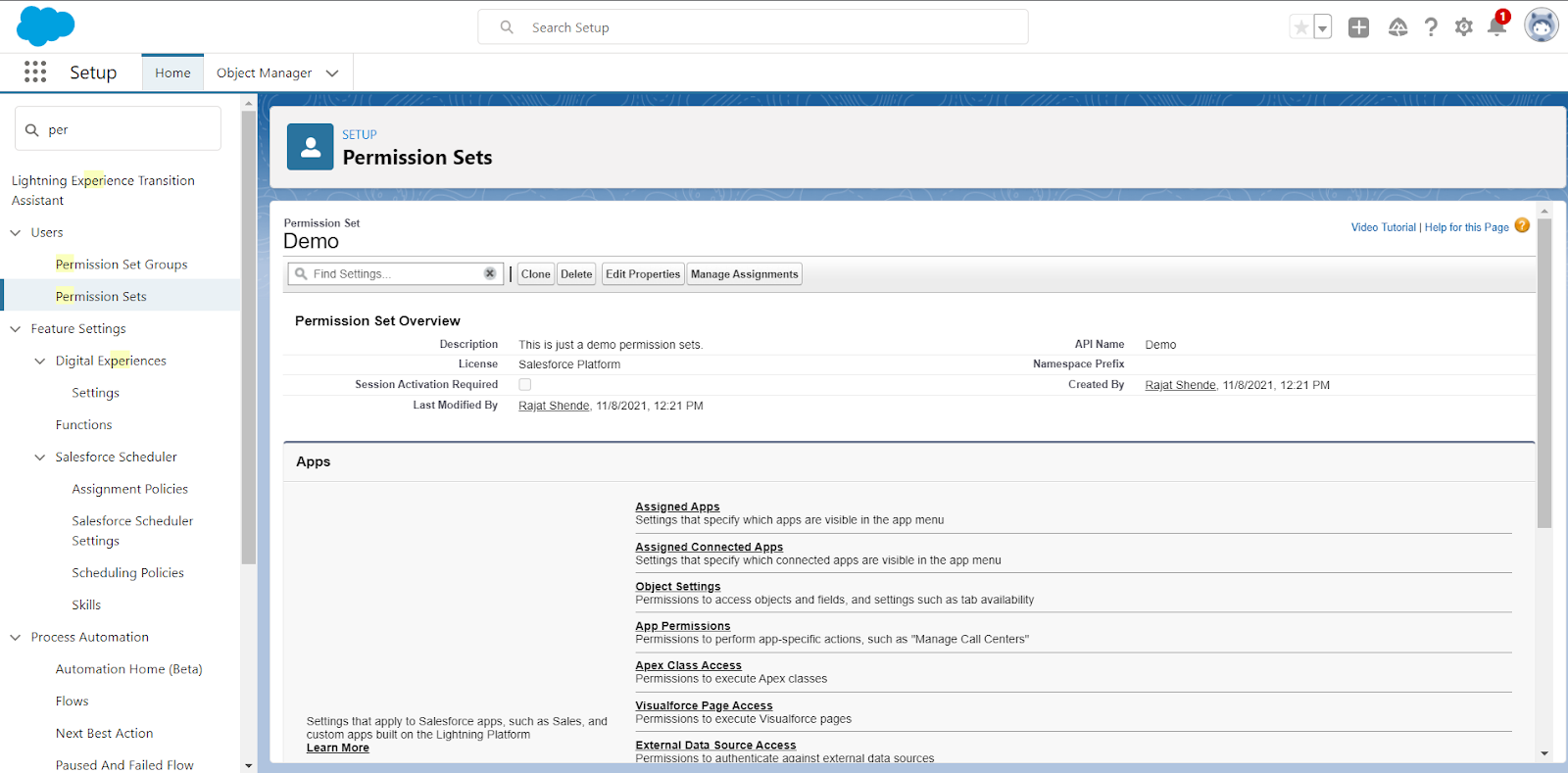This screenshot has height=773, width=1568.
Task: Click the main page vertical scrollbar
Action: tap(1544, 372)
